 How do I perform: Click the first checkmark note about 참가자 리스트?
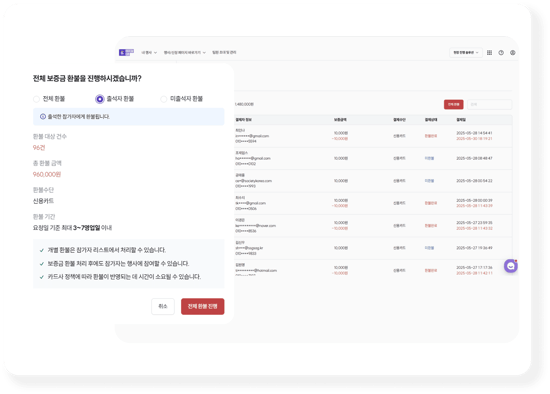click(107, 250)
